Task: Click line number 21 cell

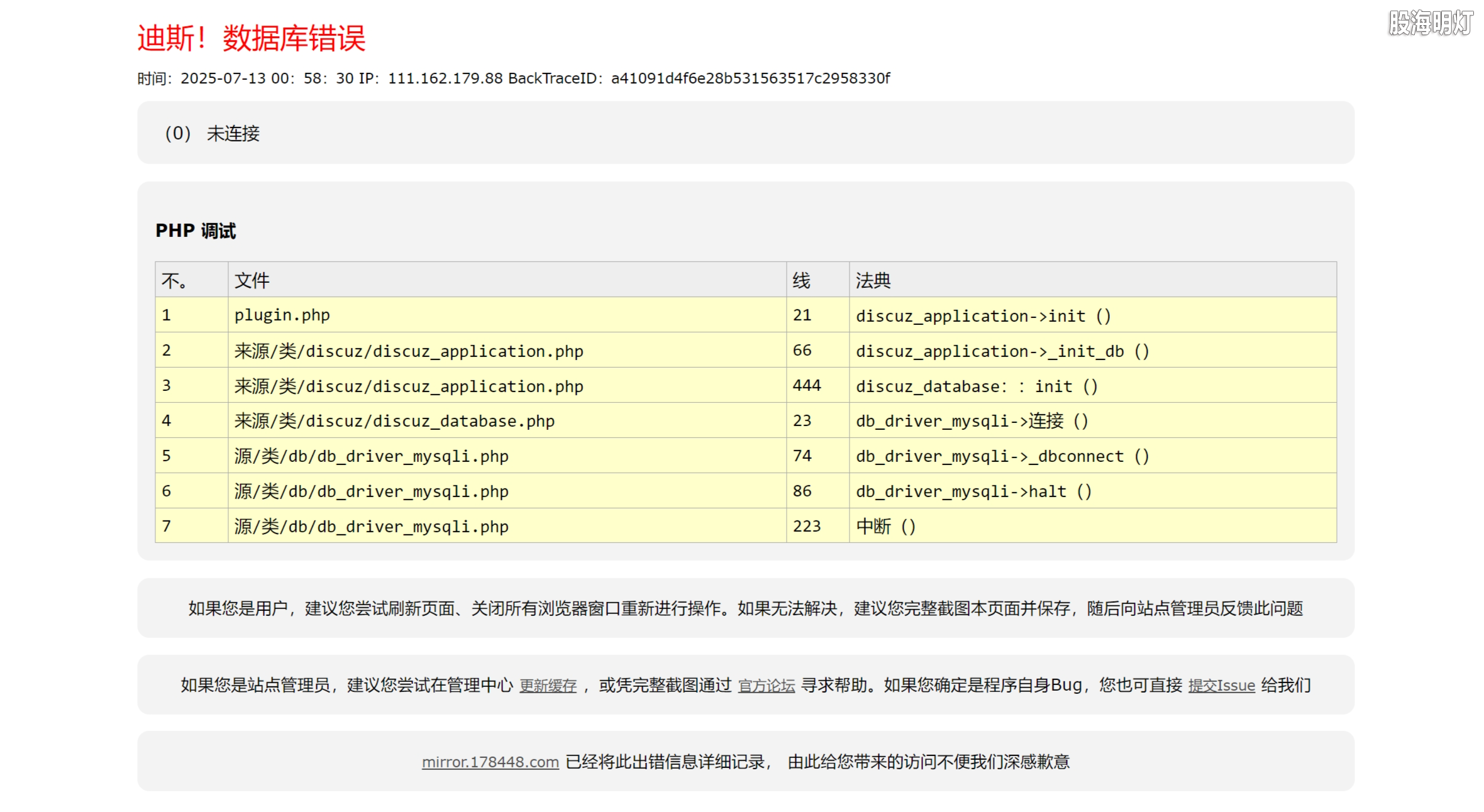Action: 817,315
